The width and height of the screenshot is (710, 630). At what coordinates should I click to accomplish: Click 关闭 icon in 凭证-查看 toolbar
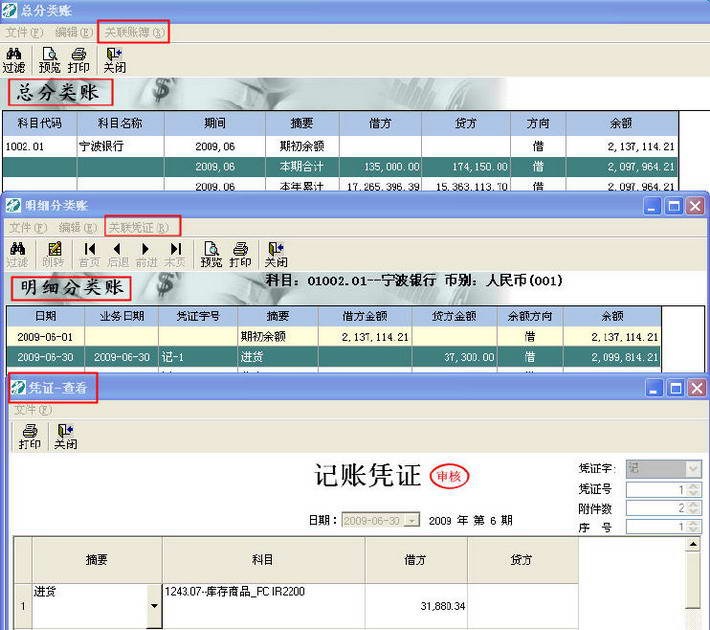click(x=66, y=437)
